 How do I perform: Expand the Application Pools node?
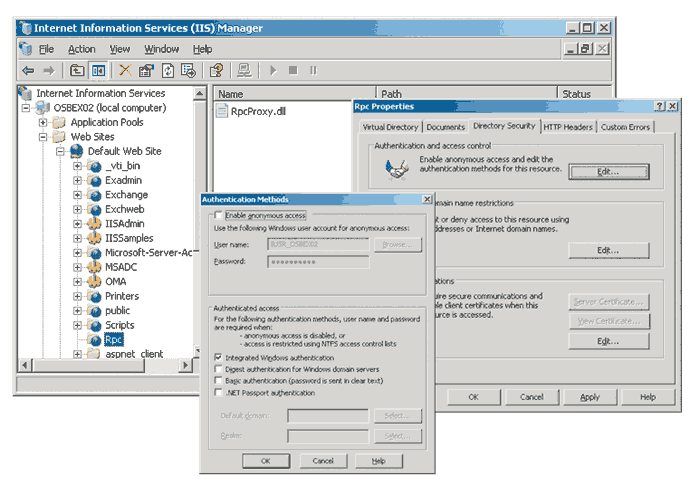pyautogui.click(x=44, y=122)
